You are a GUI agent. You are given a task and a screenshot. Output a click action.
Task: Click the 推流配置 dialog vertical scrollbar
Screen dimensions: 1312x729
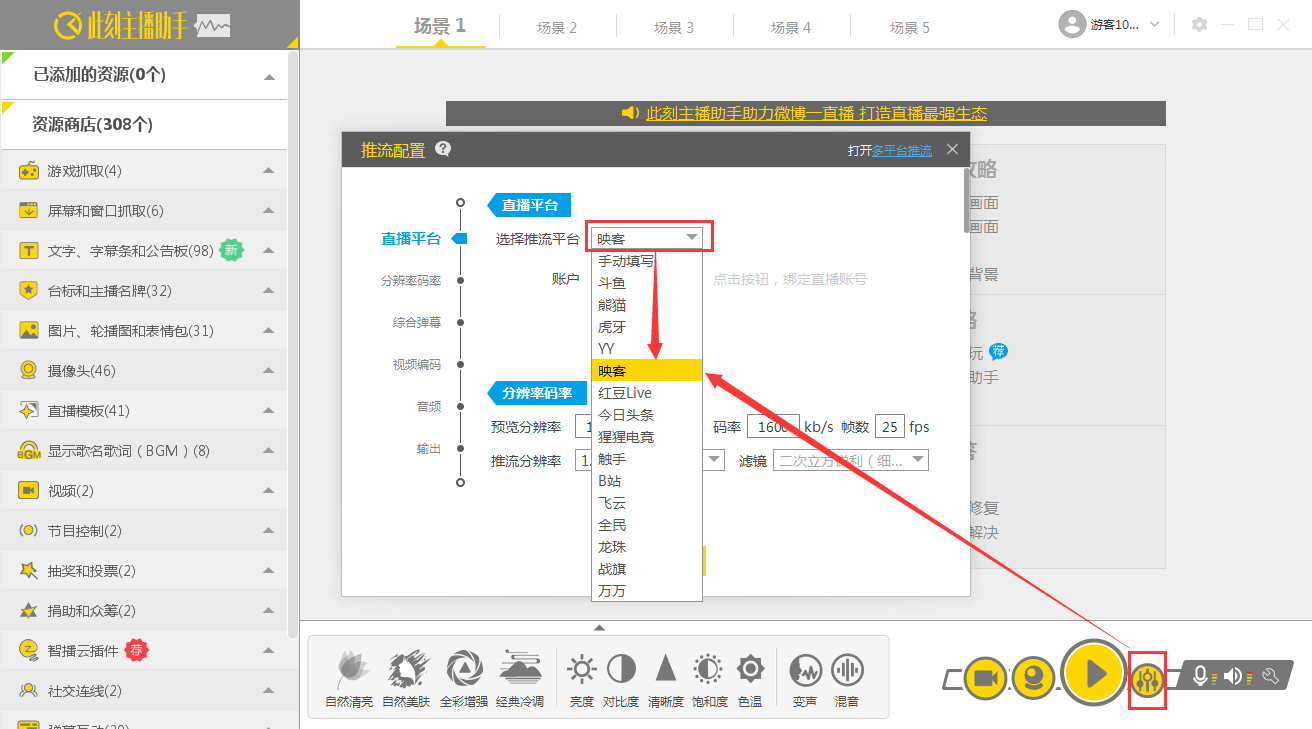click(x=966, y=200)
